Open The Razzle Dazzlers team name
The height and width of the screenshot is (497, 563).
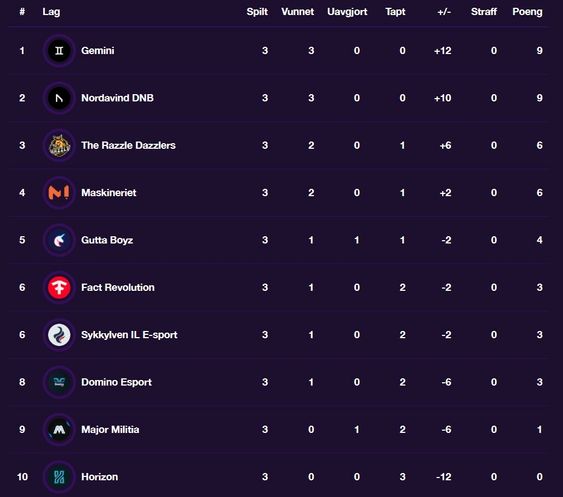(x=128, y=145)
